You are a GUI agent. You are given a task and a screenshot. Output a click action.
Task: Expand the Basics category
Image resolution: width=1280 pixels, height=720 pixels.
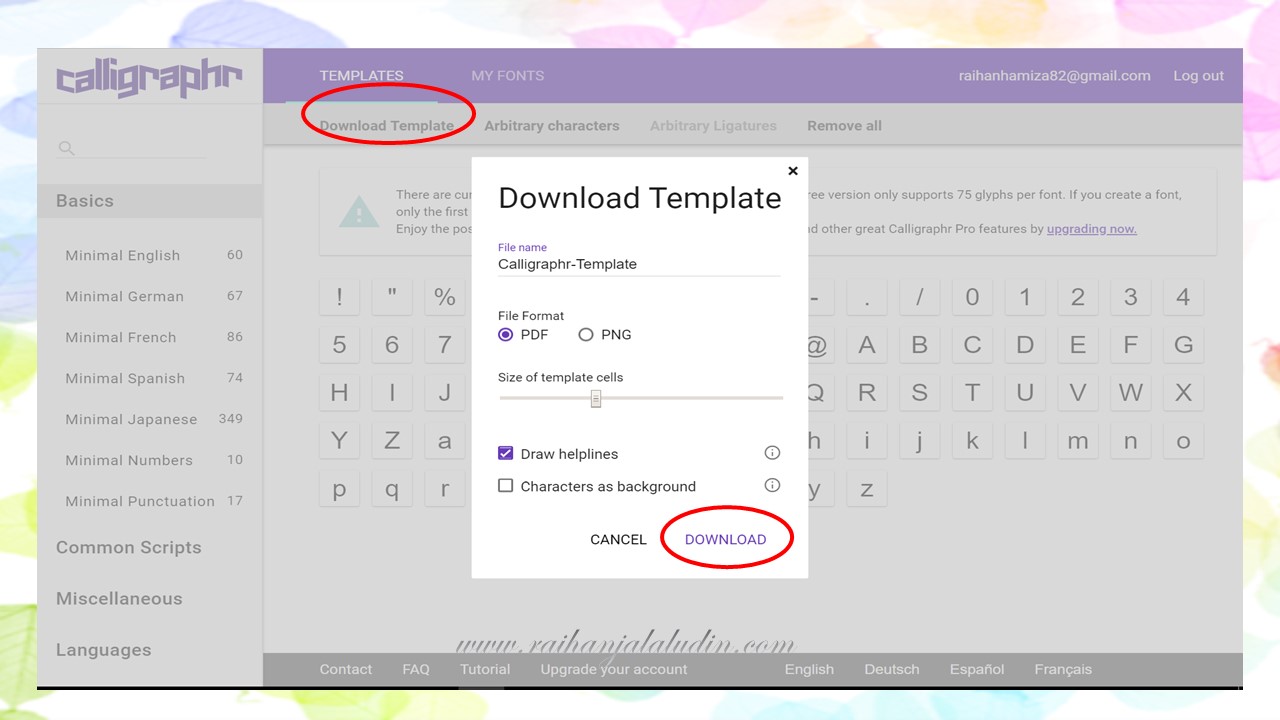[150, 201]
